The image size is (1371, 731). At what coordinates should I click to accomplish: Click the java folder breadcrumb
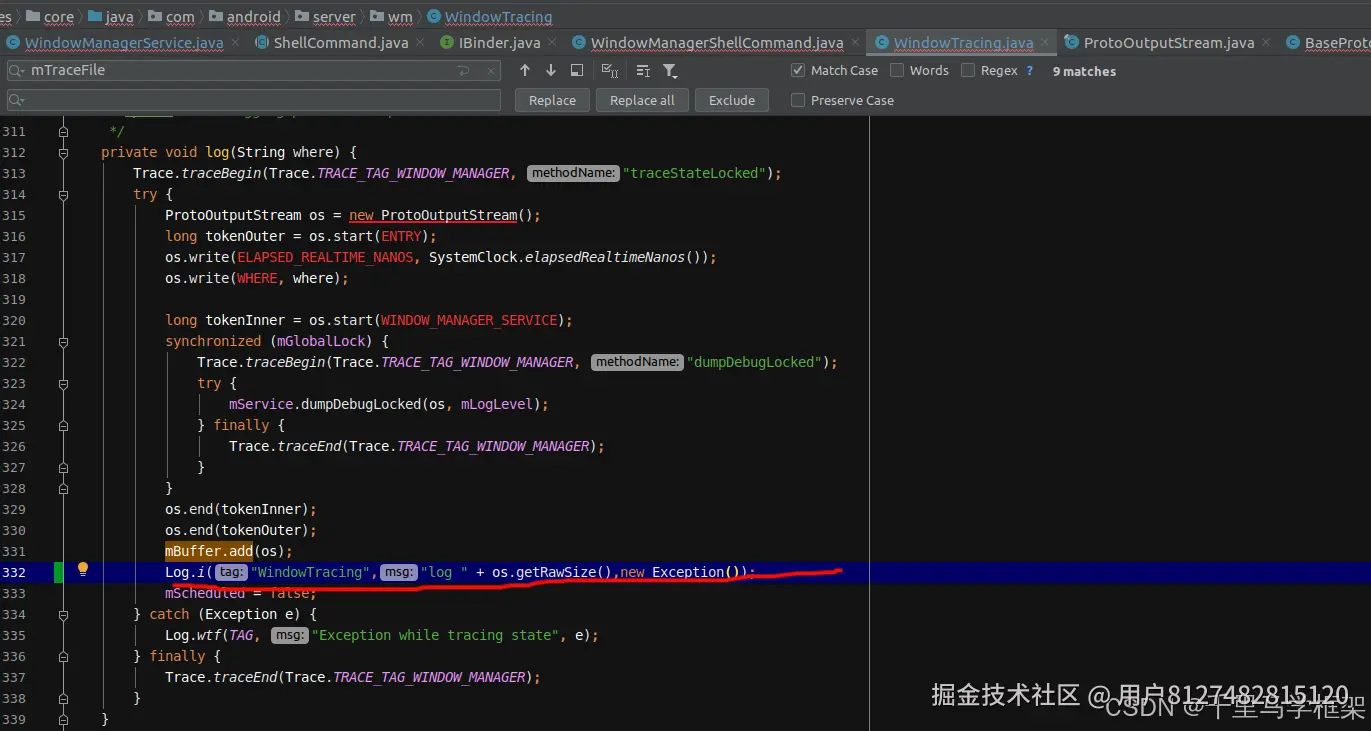coord(110,16)
